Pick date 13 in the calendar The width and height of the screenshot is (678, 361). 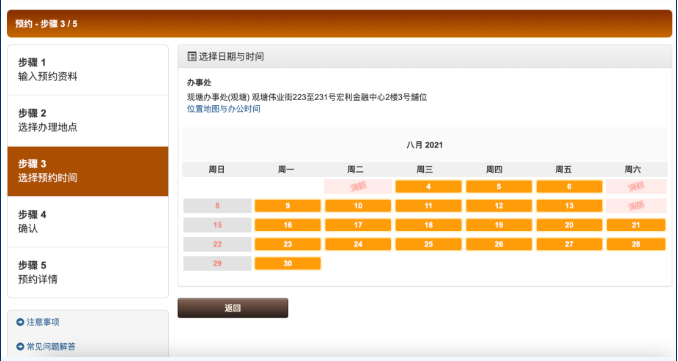(569, 206)
